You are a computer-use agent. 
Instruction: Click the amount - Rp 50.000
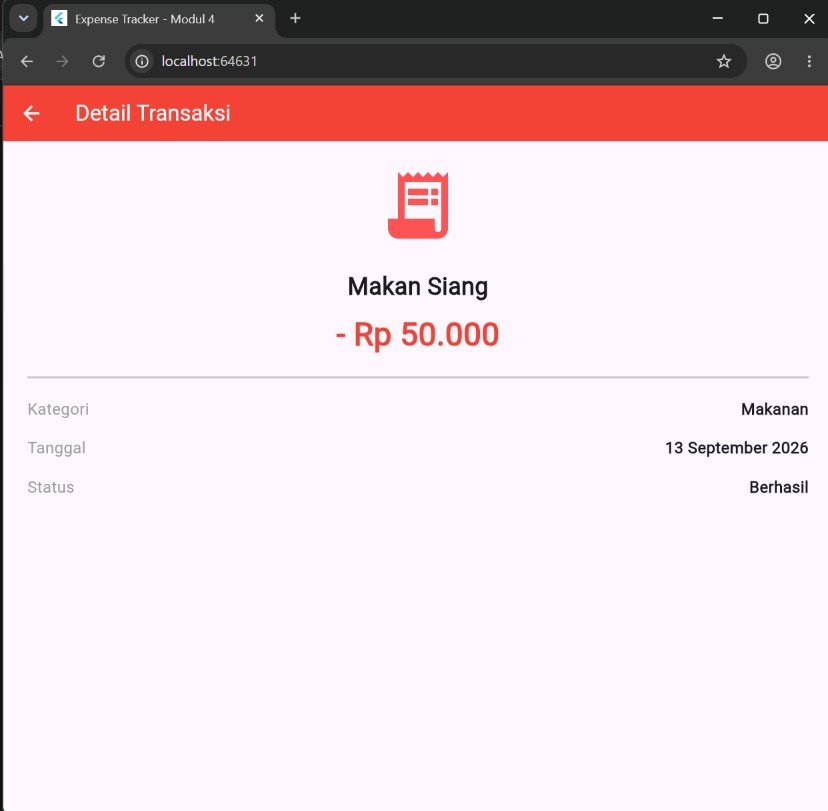coord(417,334)
